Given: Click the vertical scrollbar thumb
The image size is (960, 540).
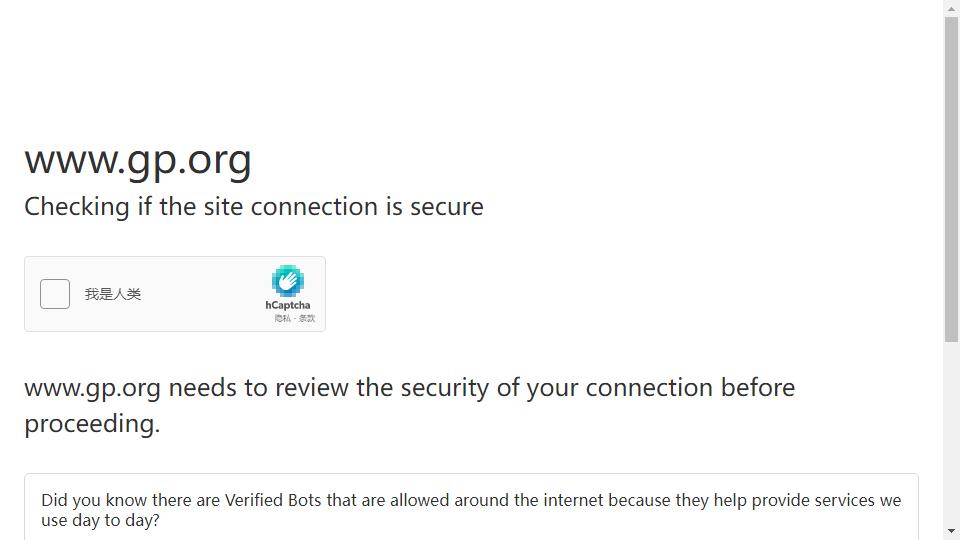Looking at the screenshot, I should click(951, 179).
